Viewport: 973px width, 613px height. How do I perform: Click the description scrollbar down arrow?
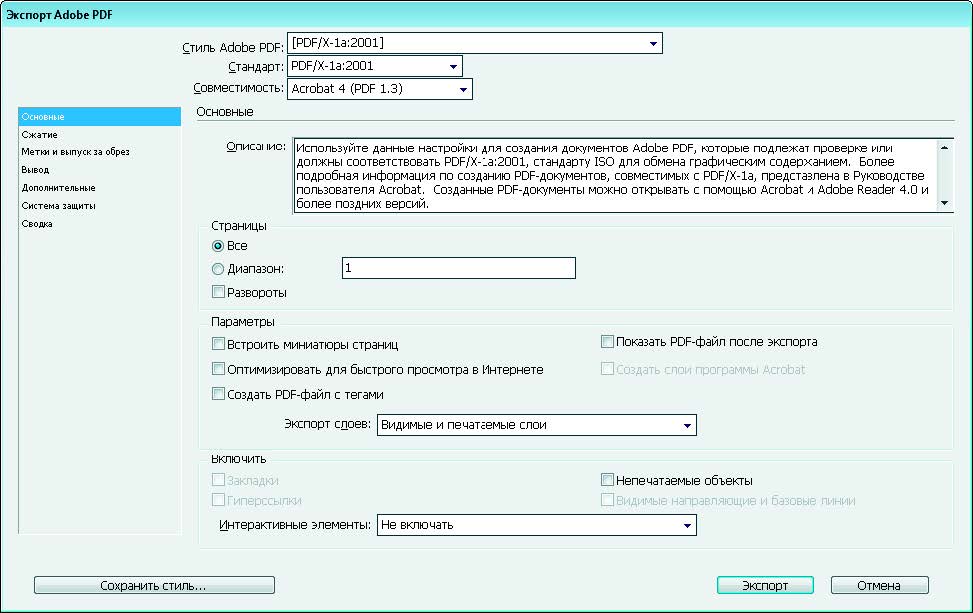[x=944, y=204]
